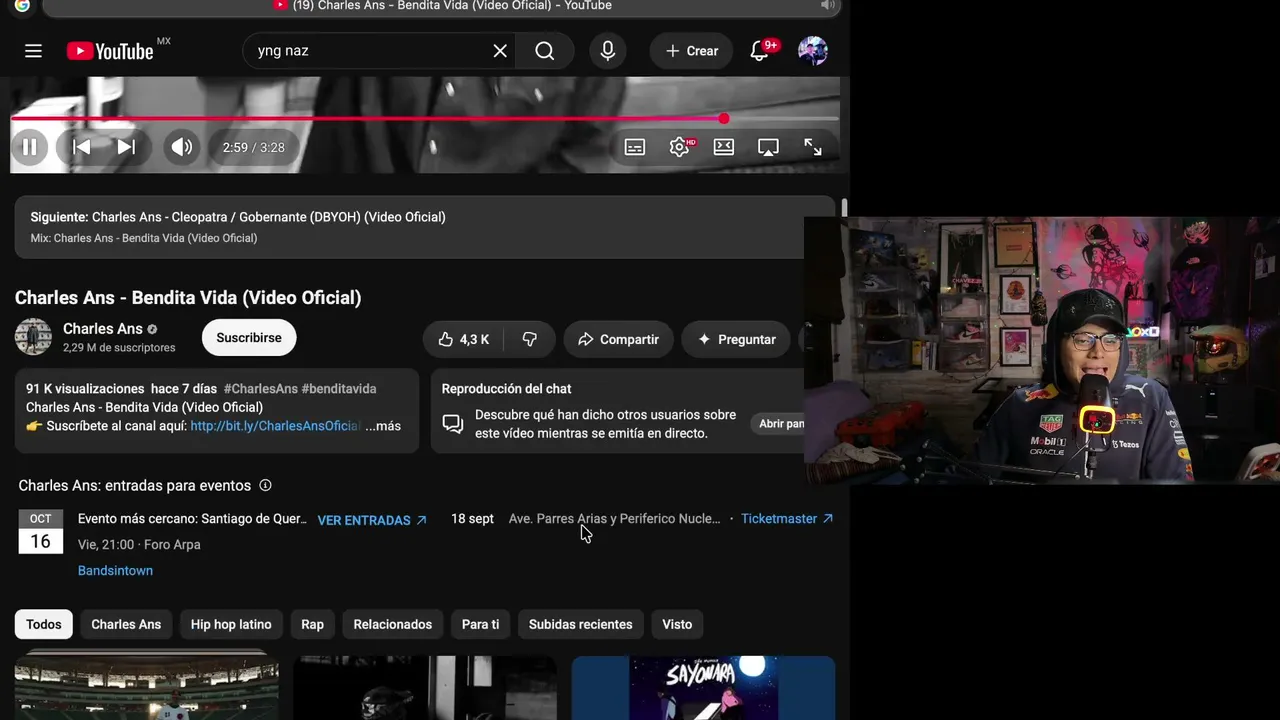
Task: Open the chat replay panel
Action: tap(780, 424)
